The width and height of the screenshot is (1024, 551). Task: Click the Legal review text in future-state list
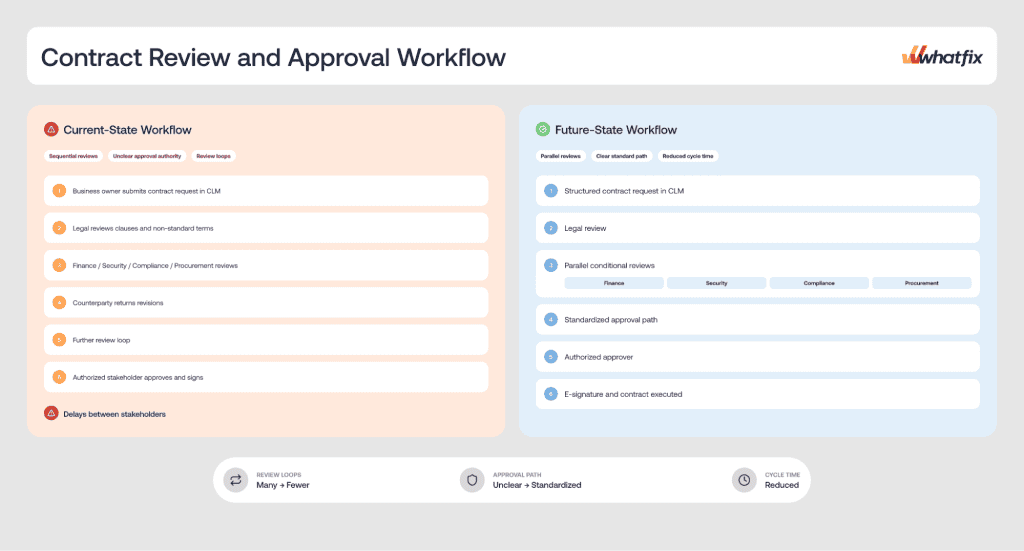click(585, 228)
